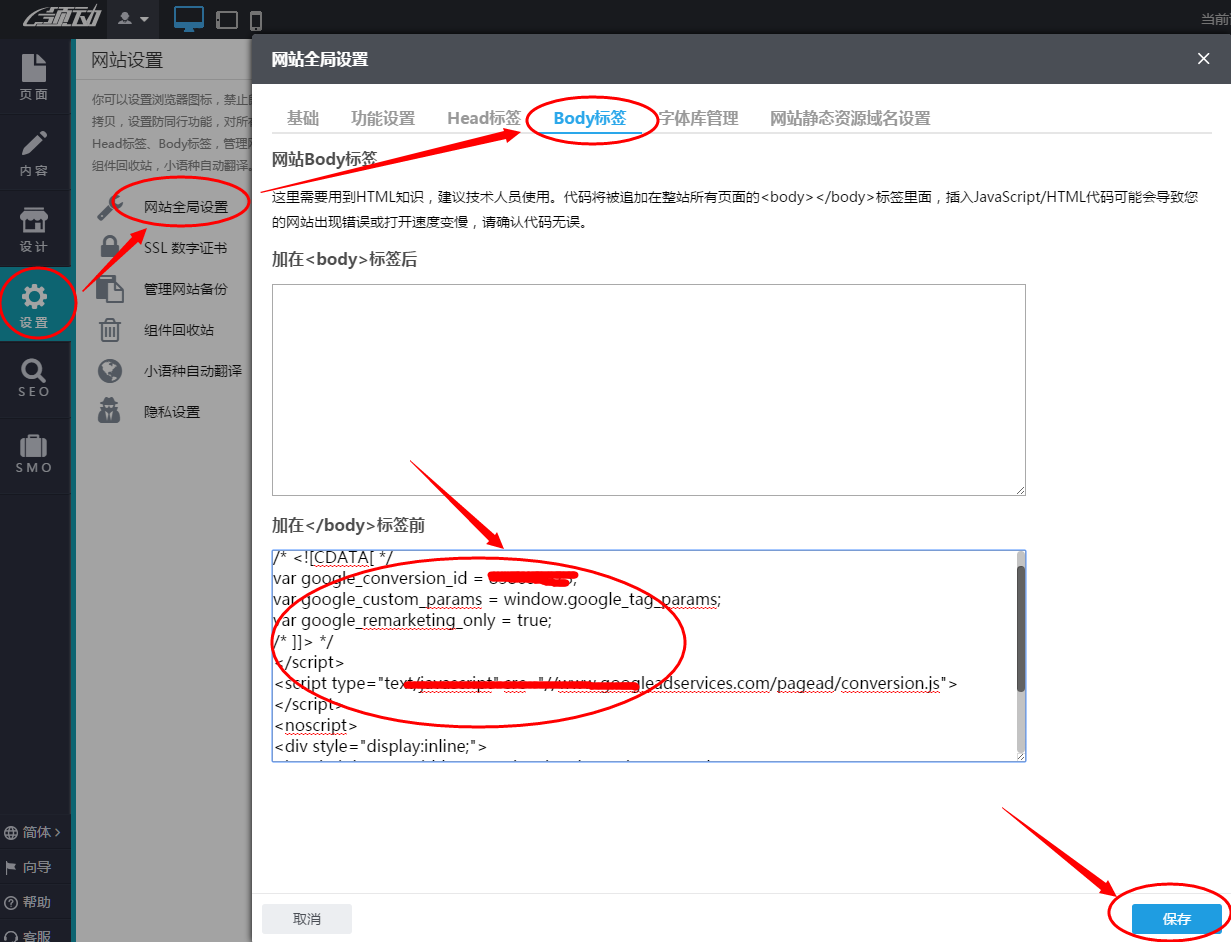
Task: Open the SEO panel
Action: [x=35, y=379]
